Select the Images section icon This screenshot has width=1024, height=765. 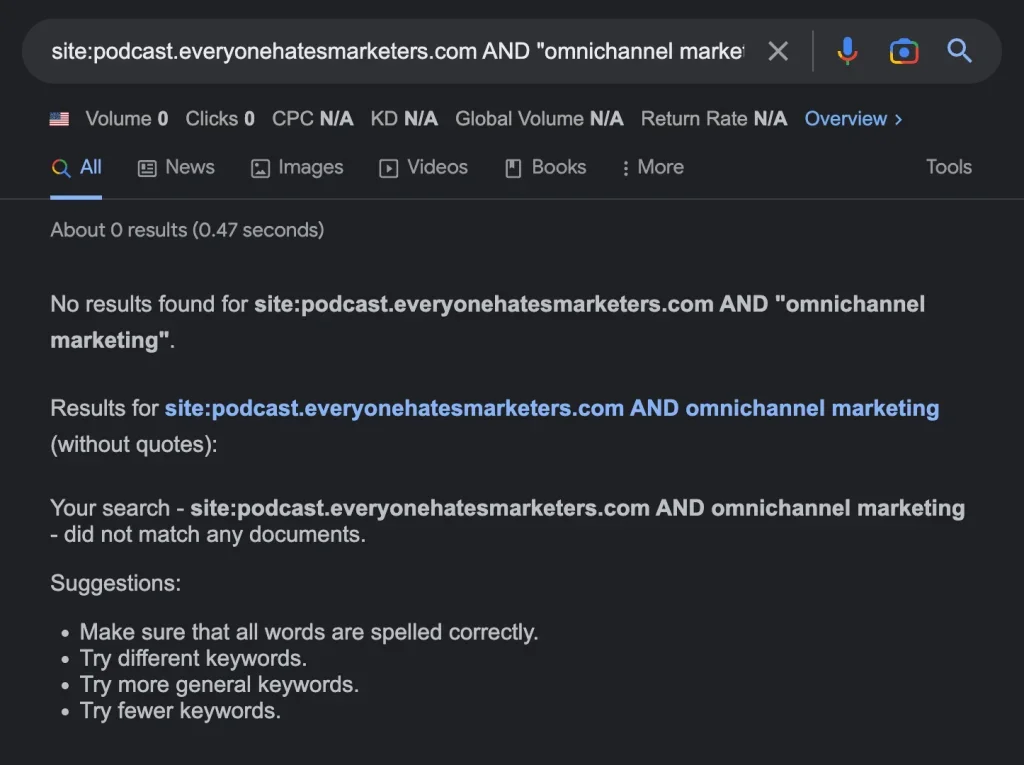click(262, 167)
